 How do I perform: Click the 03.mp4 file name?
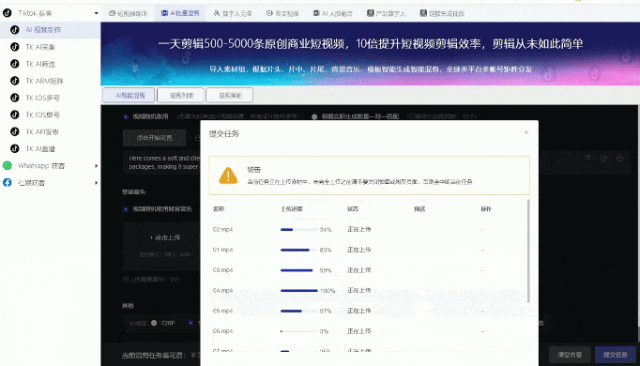coord(222,270)
